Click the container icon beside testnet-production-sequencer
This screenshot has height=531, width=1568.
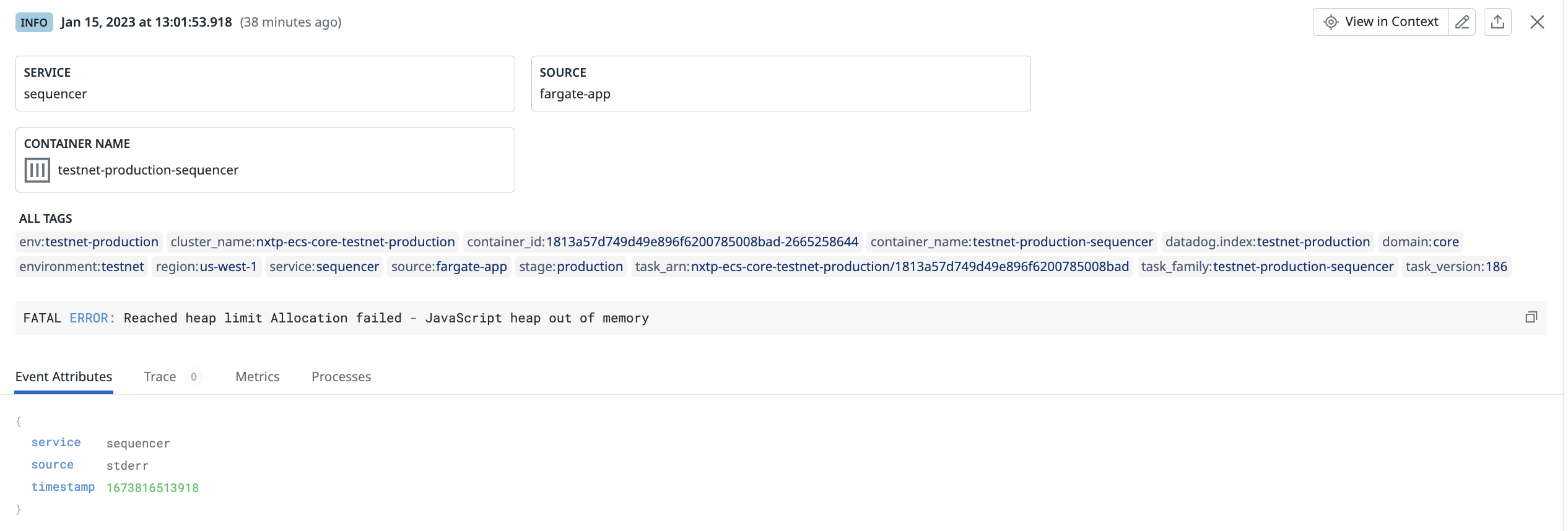37,170
